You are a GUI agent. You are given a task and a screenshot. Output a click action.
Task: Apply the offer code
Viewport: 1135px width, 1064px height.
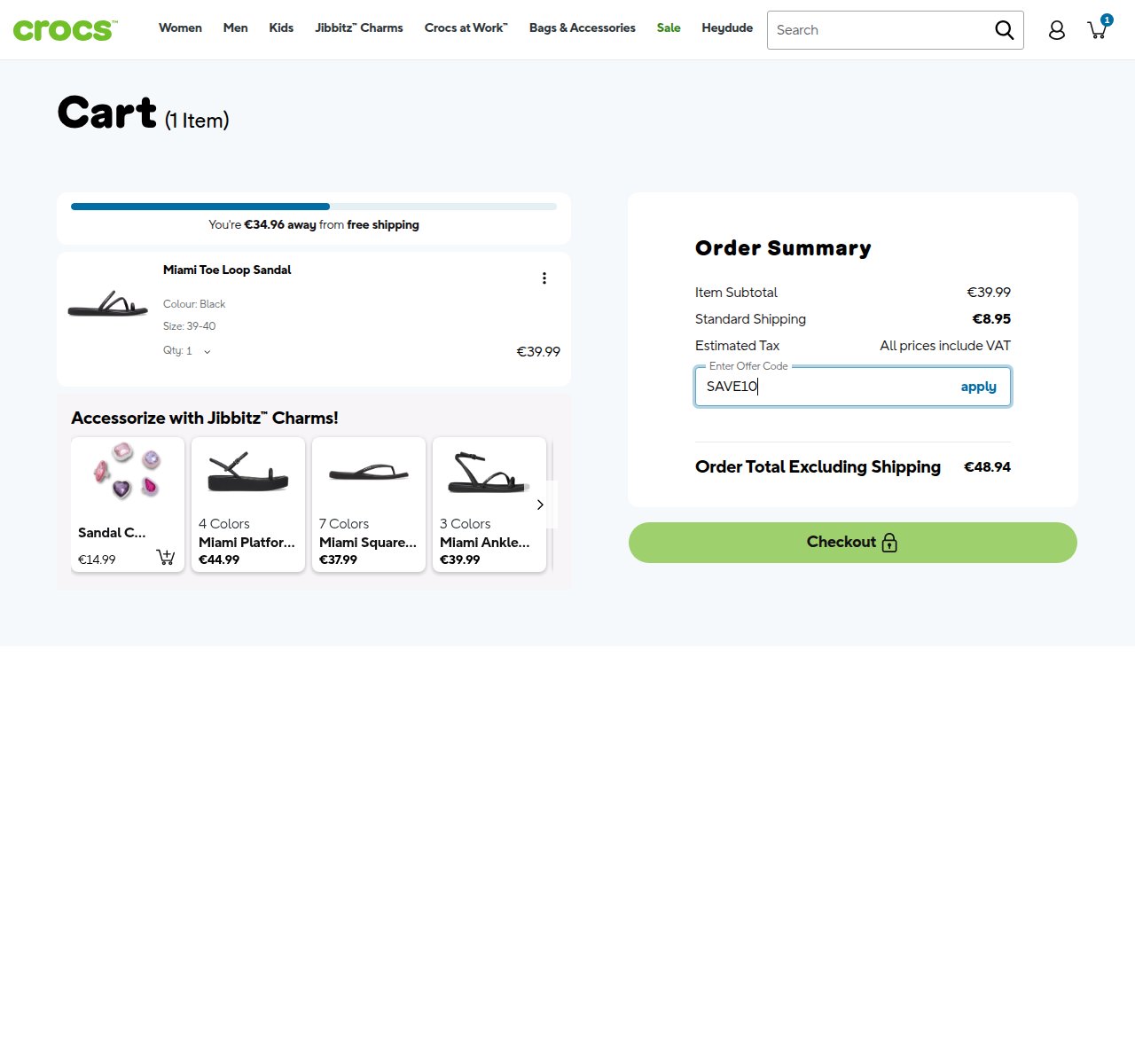coord(978,387)
